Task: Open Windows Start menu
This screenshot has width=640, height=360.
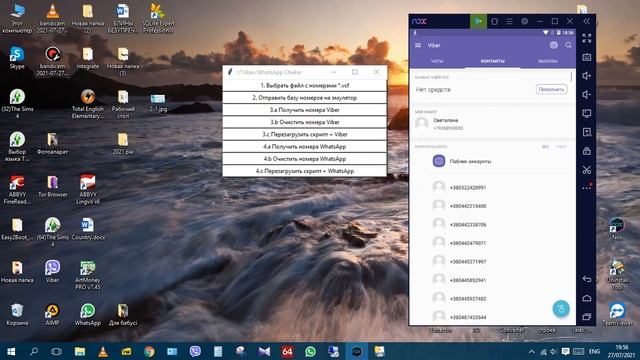Action: tap(11, 351)
